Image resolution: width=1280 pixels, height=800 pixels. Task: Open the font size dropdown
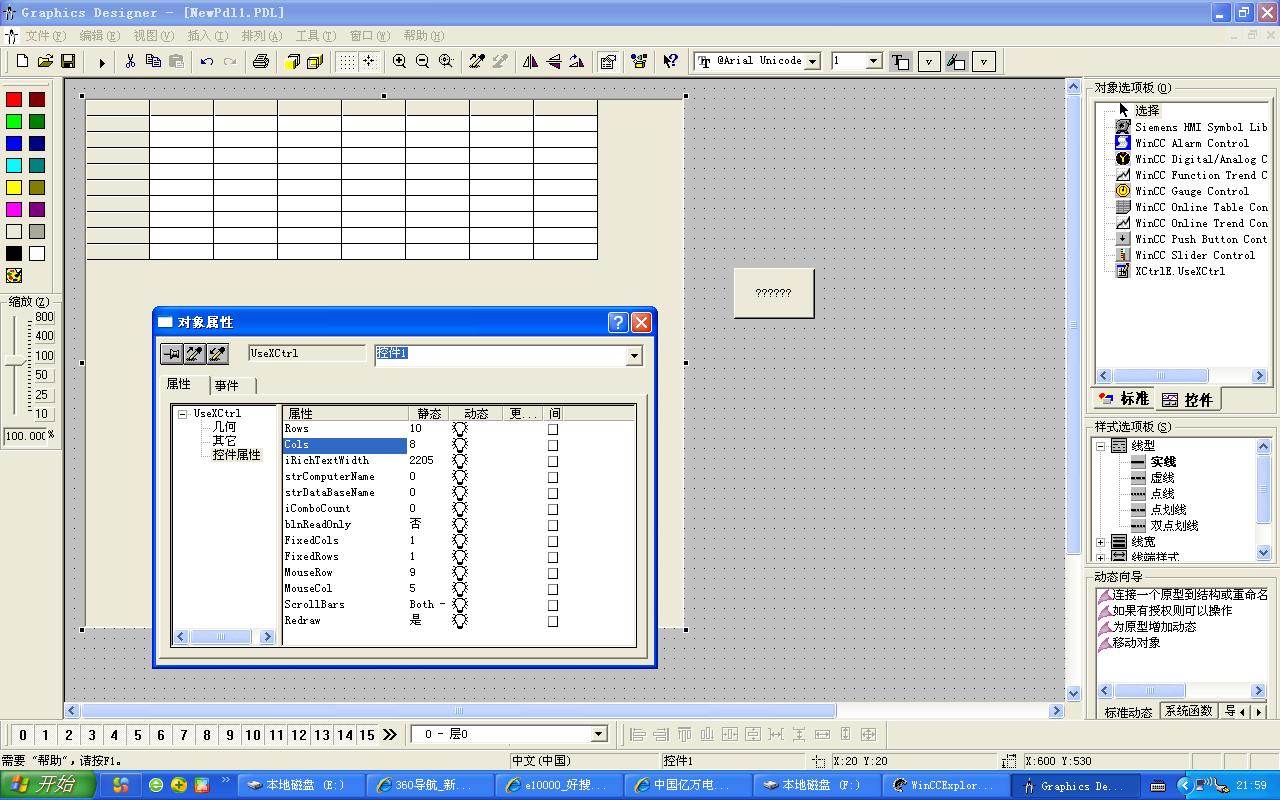click(x=874, y=61)
